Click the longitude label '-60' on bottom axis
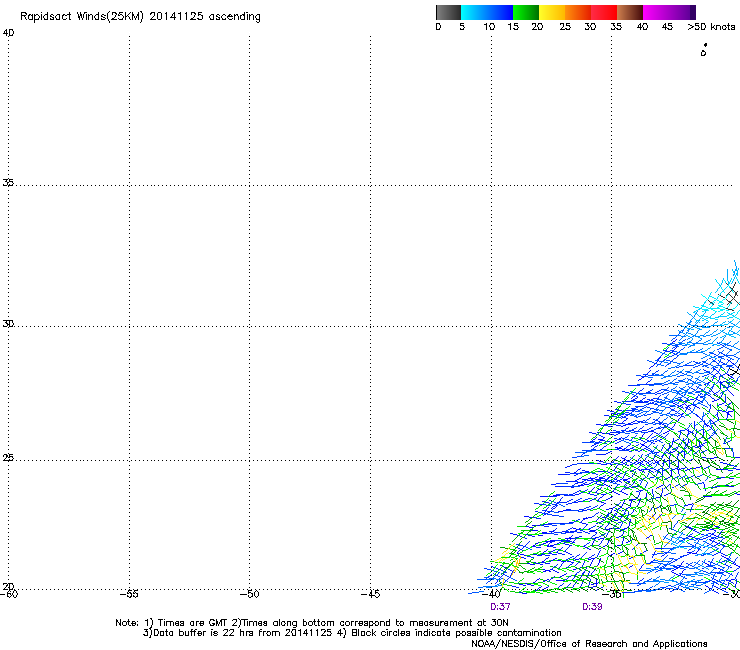This screenshot has width=740, height=650. pyautogui.click(x=9, y=594)
